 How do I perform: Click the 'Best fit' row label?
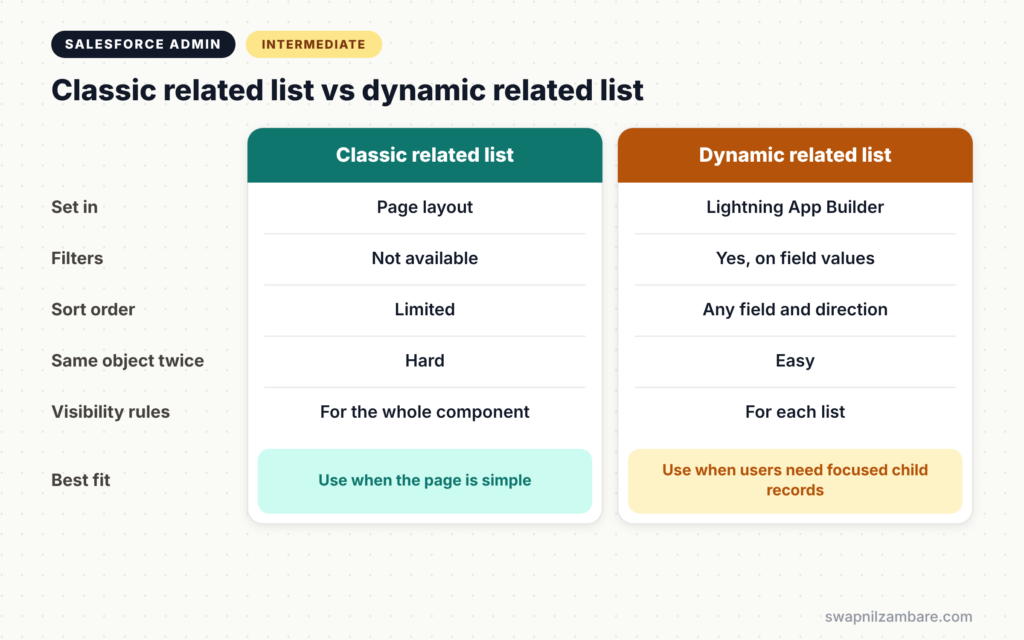(81, 480)
